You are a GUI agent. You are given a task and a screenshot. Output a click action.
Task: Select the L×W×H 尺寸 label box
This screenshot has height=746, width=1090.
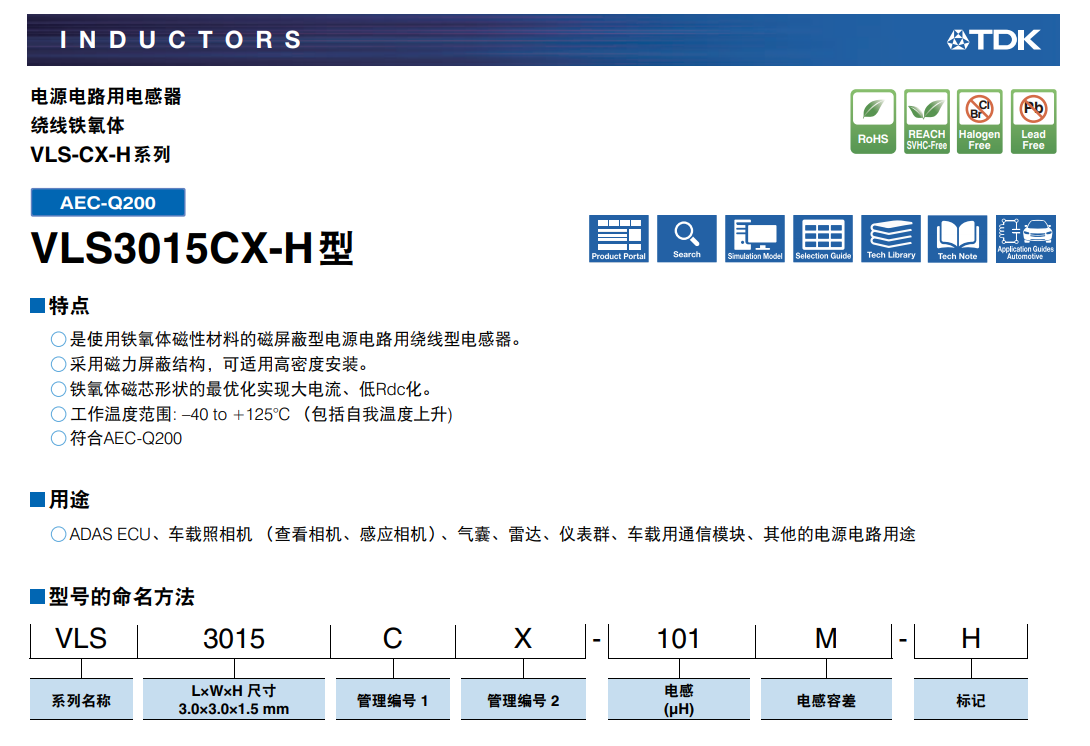(234, 700)
